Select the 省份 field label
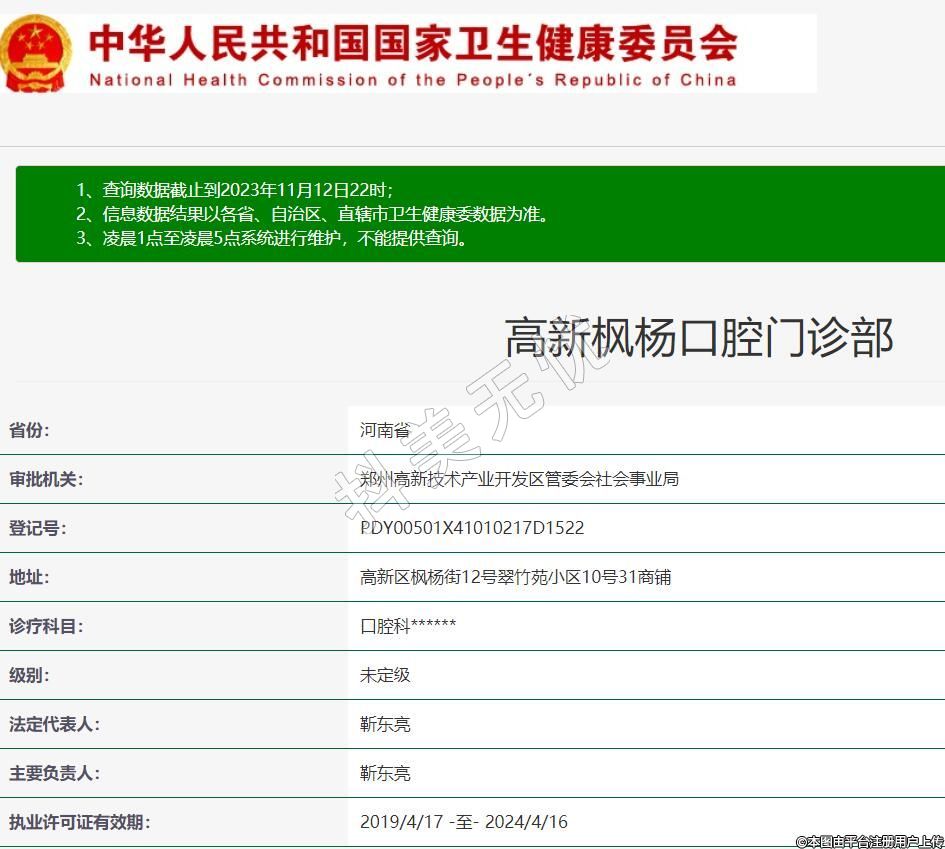 [x=29, y=430]
